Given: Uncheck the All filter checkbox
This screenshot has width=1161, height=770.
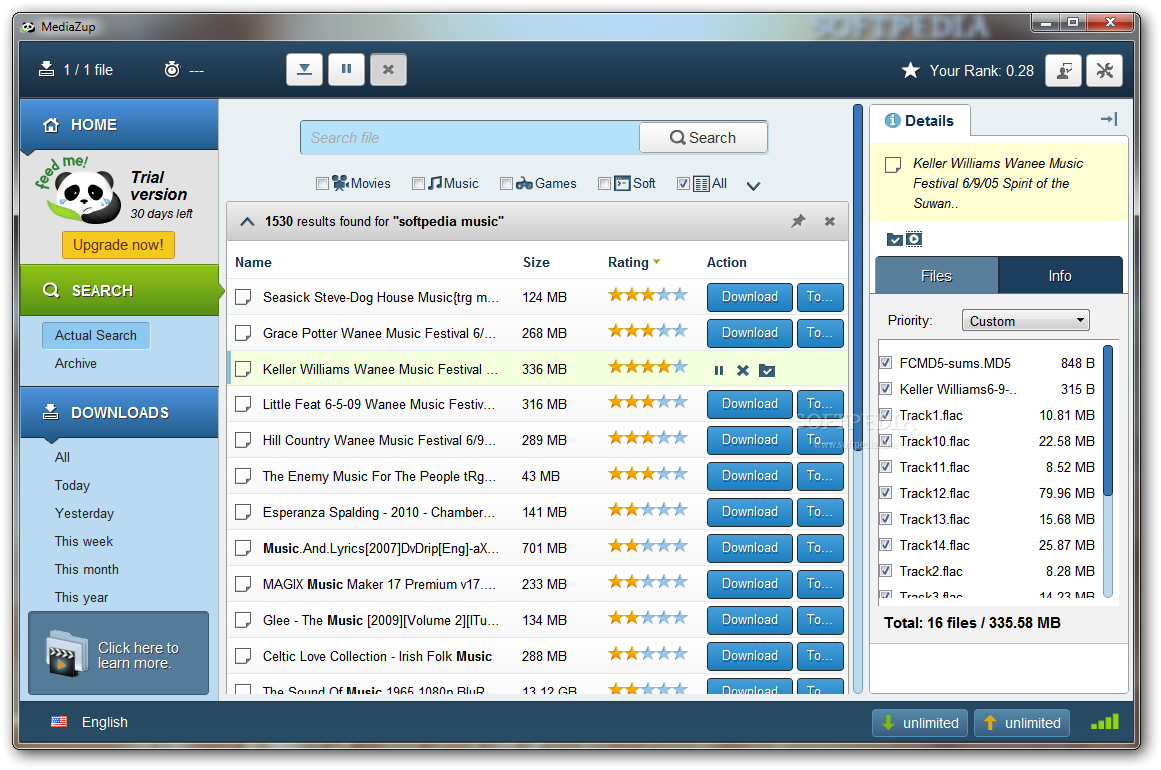Looking at the screenshot, I should tap(683, 184).
